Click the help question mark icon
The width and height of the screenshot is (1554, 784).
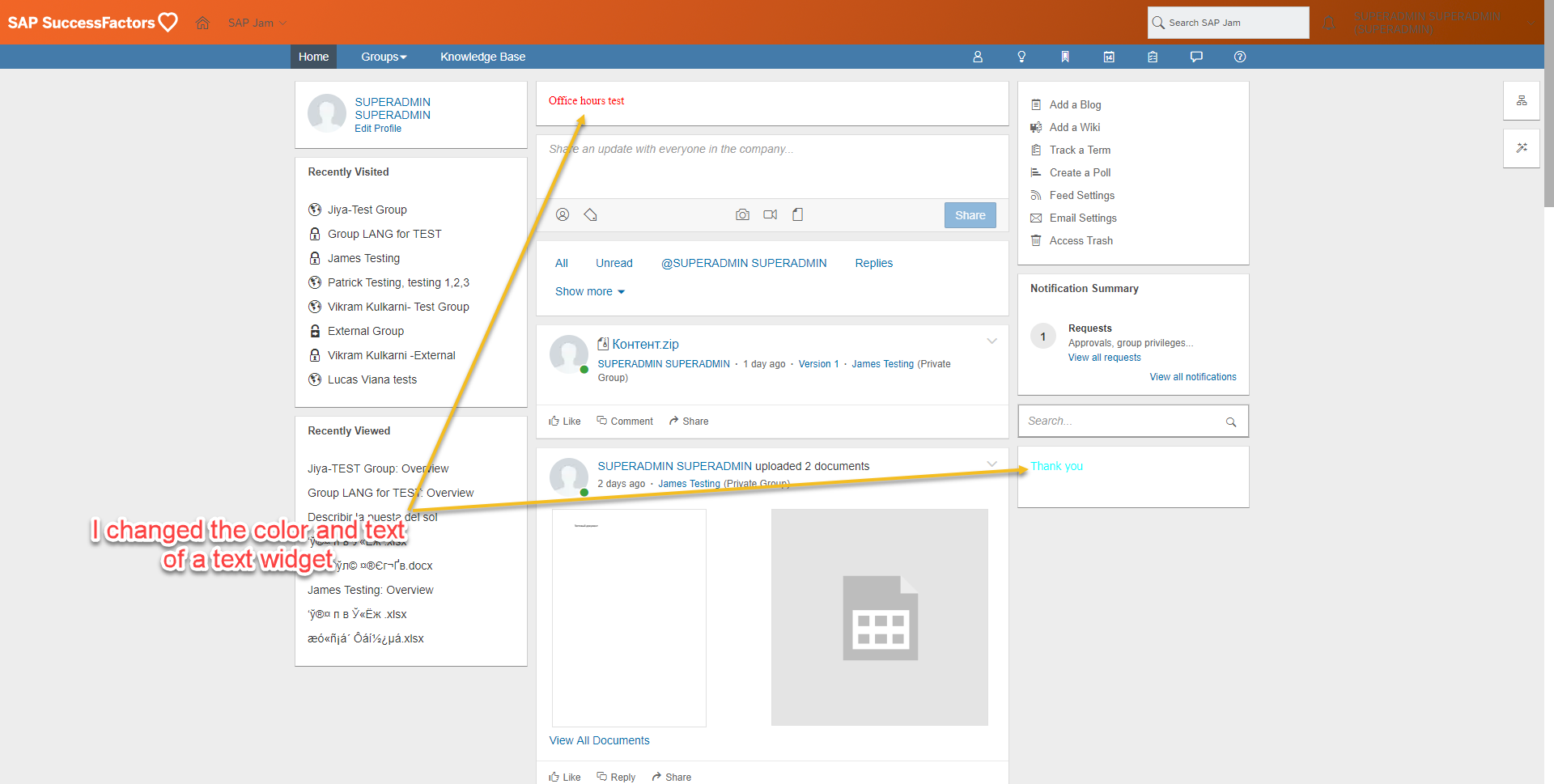(1240, 57)
